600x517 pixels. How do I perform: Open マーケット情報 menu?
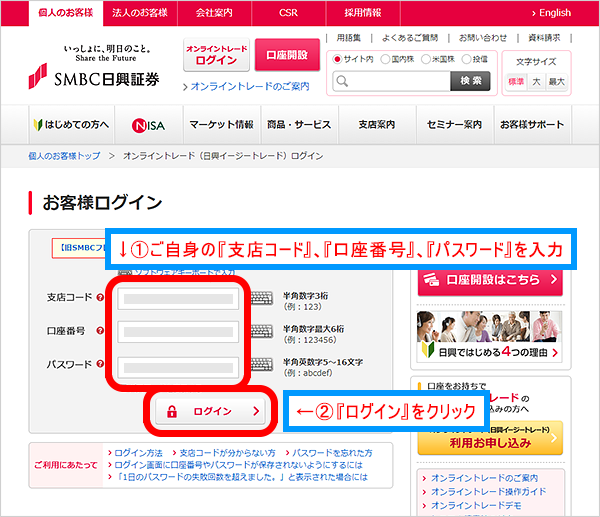click(x=222, y=125)
